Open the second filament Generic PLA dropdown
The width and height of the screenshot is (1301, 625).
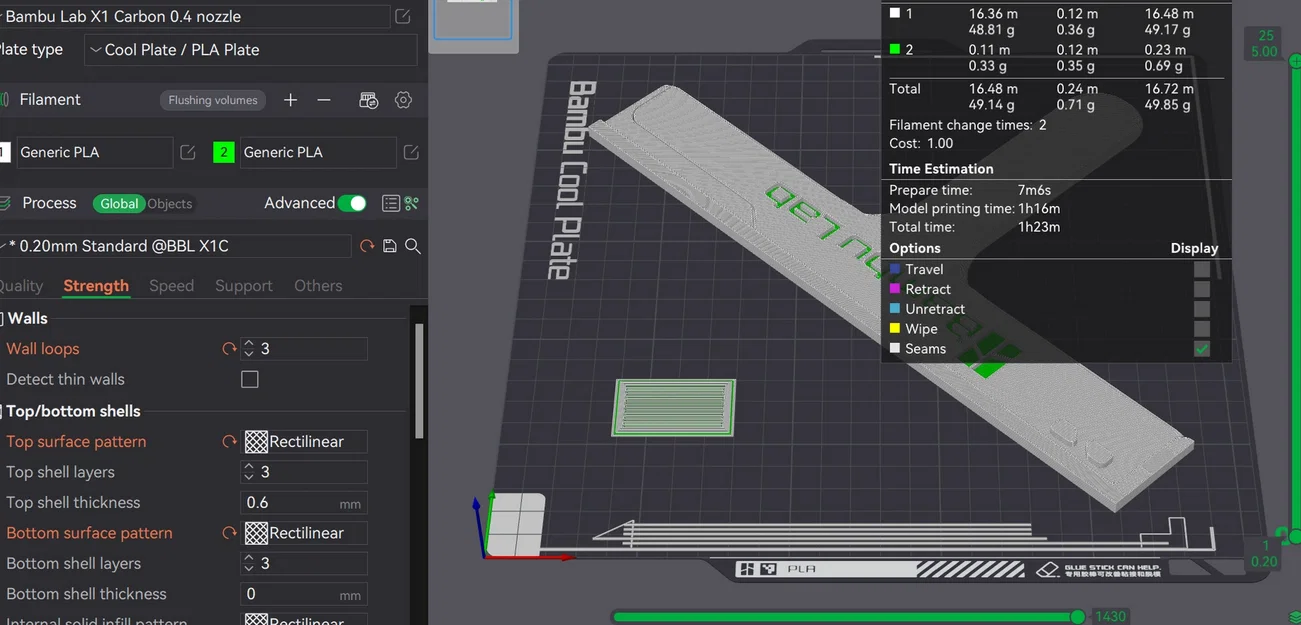pyautogui.click(x=318, y=152)
